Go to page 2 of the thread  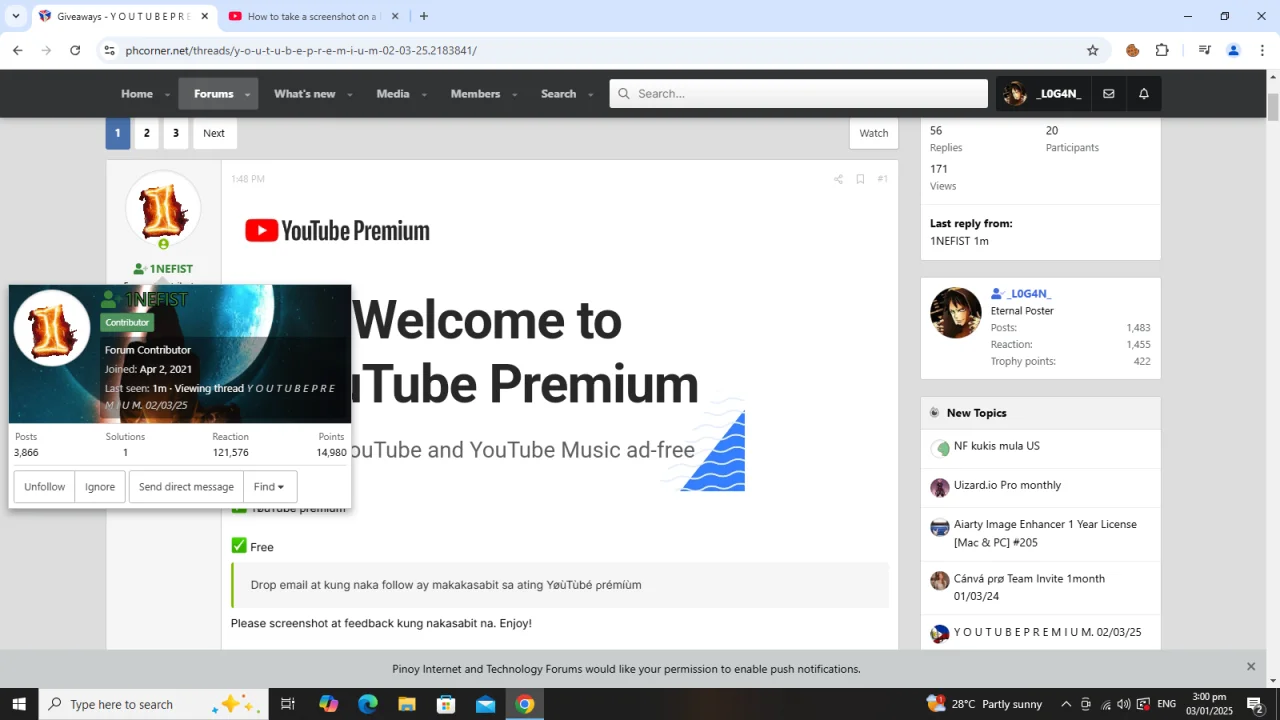147,133
